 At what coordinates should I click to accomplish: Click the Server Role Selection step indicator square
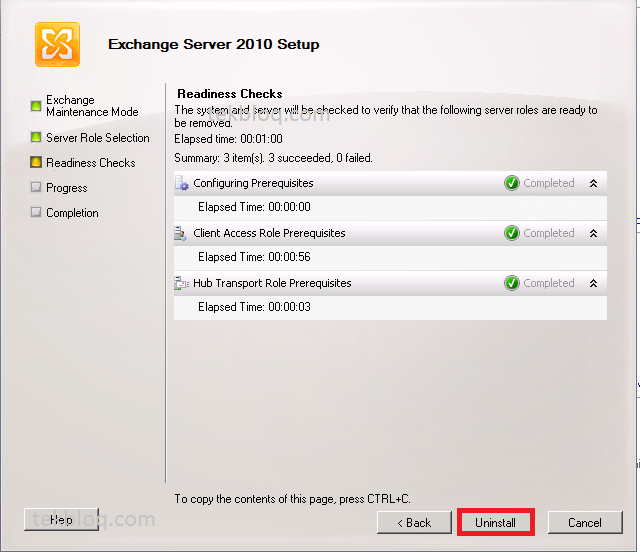(x=36, y=137)
